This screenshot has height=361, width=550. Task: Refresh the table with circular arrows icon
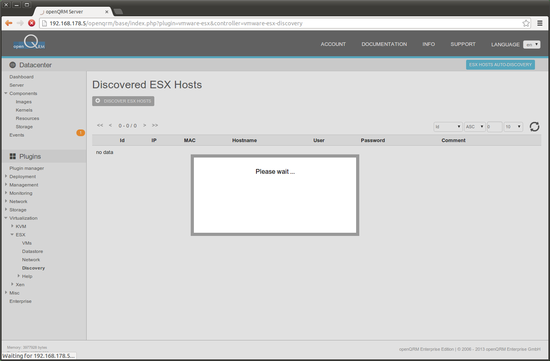(x=534, y=127)
